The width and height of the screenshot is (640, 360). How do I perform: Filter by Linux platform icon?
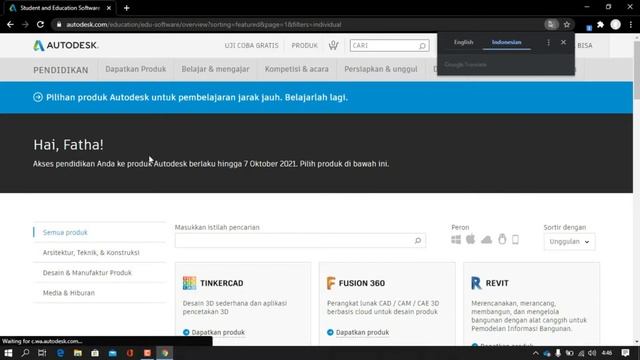coord(502,239)
